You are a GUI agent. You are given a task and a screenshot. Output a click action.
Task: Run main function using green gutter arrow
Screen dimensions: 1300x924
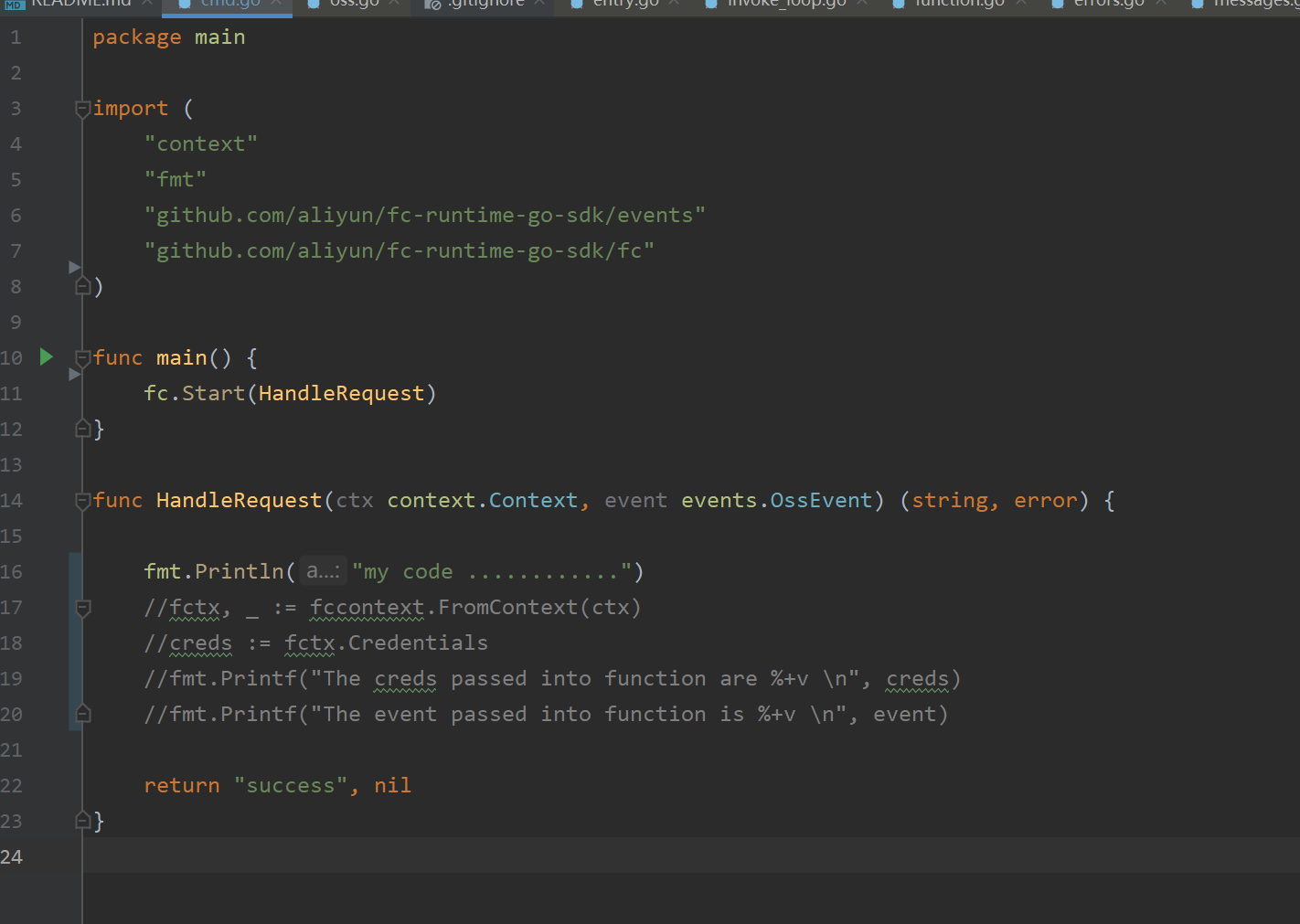[x=47, y=356]
